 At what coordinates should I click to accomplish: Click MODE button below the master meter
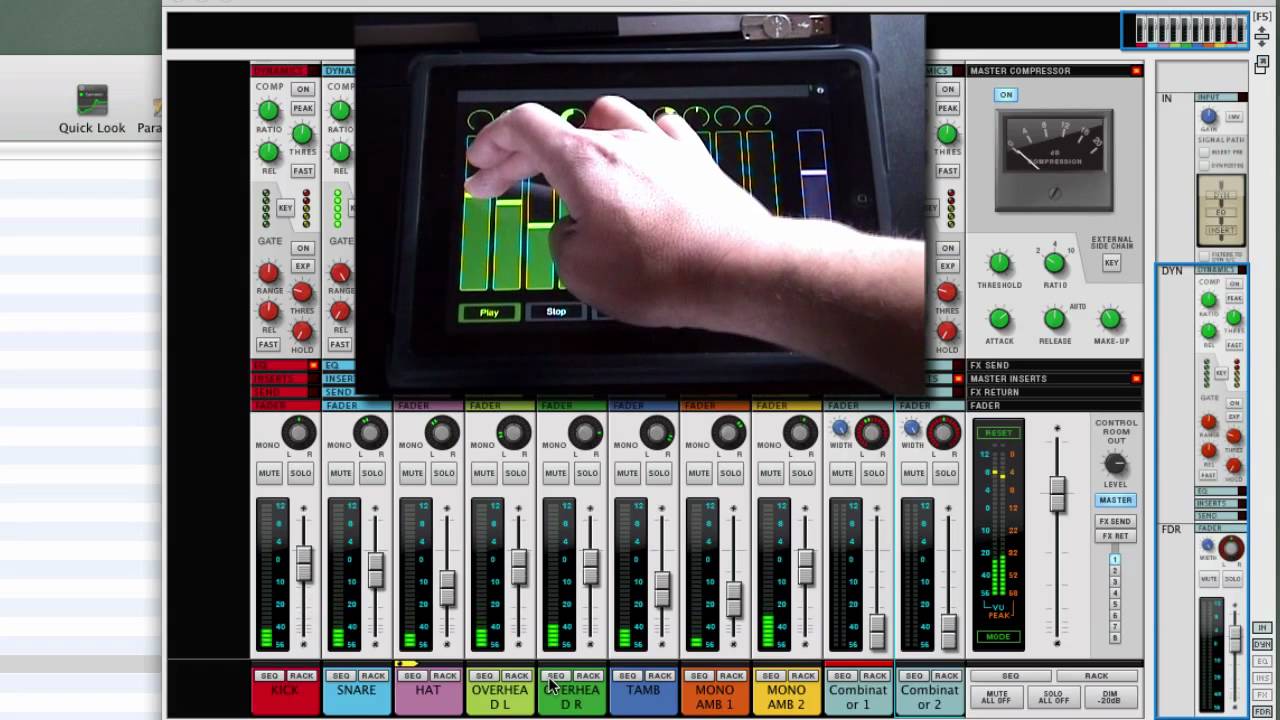[999, 636]
